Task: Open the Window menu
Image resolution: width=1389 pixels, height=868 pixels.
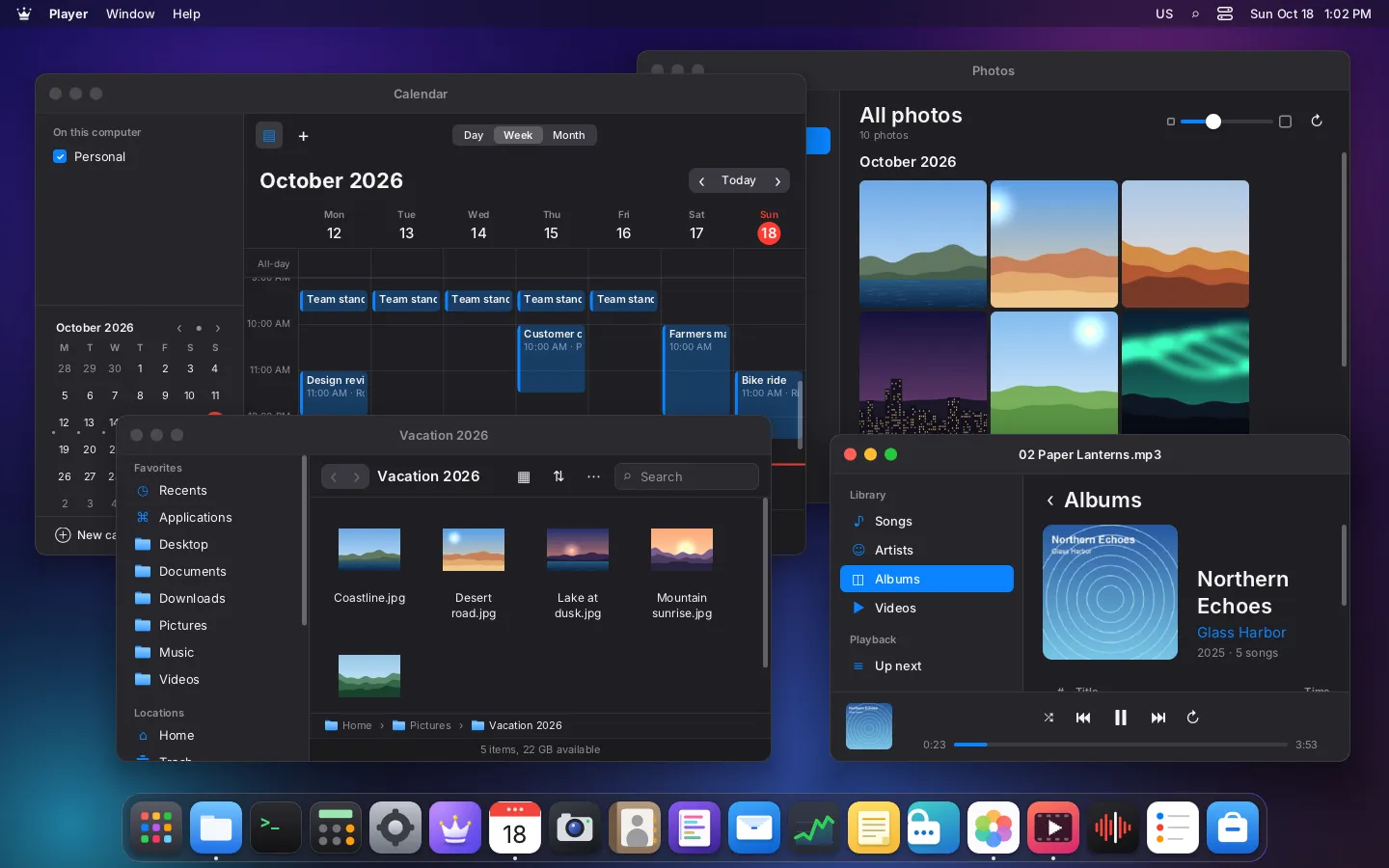Action: [130, 14]
